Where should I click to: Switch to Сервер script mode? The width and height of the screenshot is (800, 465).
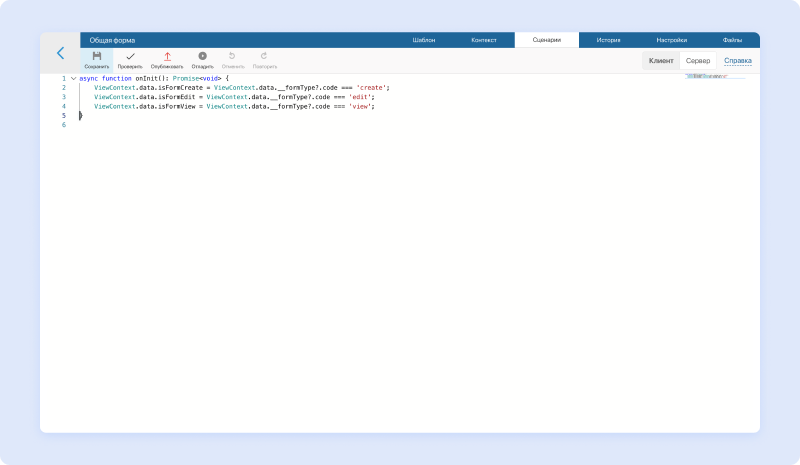point(698,61)
